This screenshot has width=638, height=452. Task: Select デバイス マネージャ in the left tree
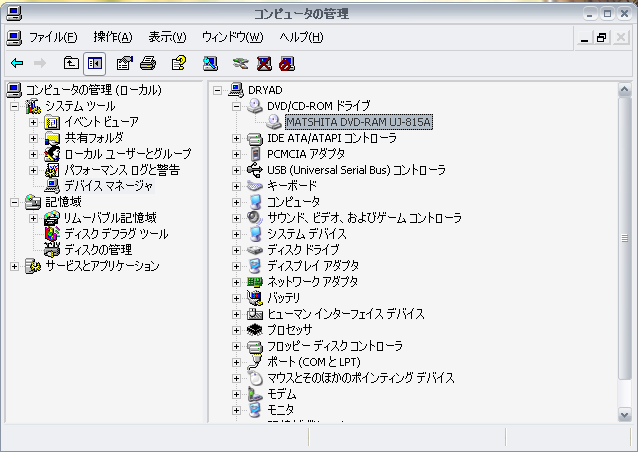[108, 186]
